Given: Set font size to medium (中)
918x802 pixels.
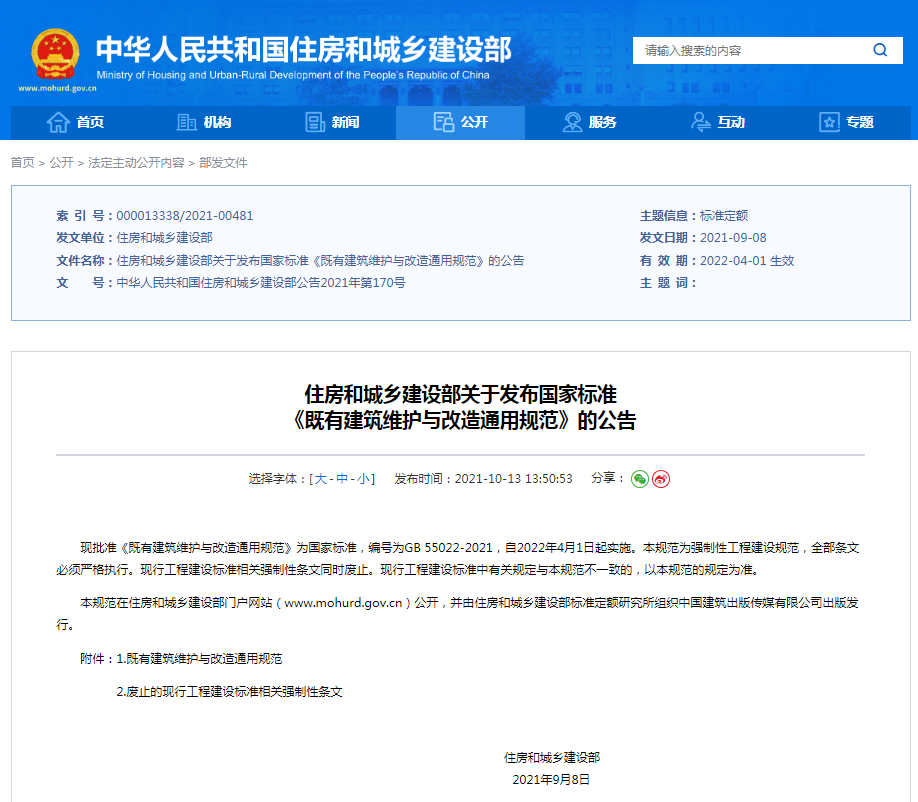Looking at the screenshot, I should pos(342,479).
